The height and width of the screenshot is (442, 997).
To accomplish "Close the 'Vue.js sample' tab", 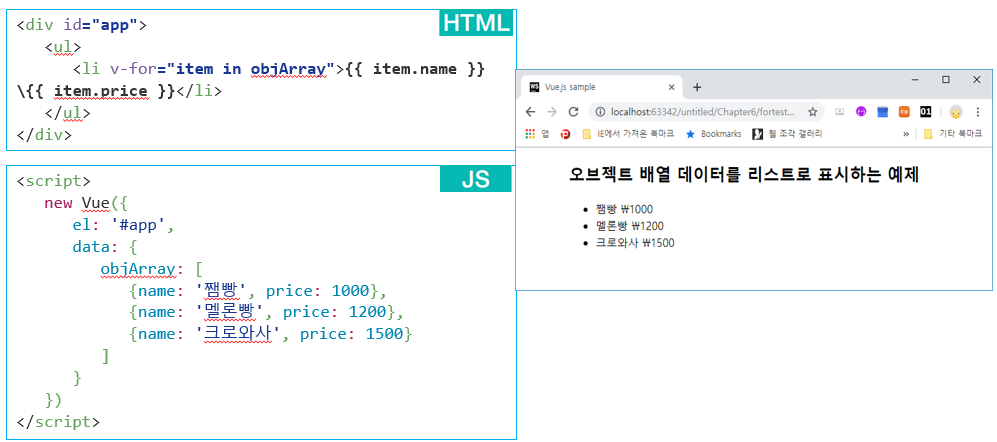I will [x=671, y=87].
